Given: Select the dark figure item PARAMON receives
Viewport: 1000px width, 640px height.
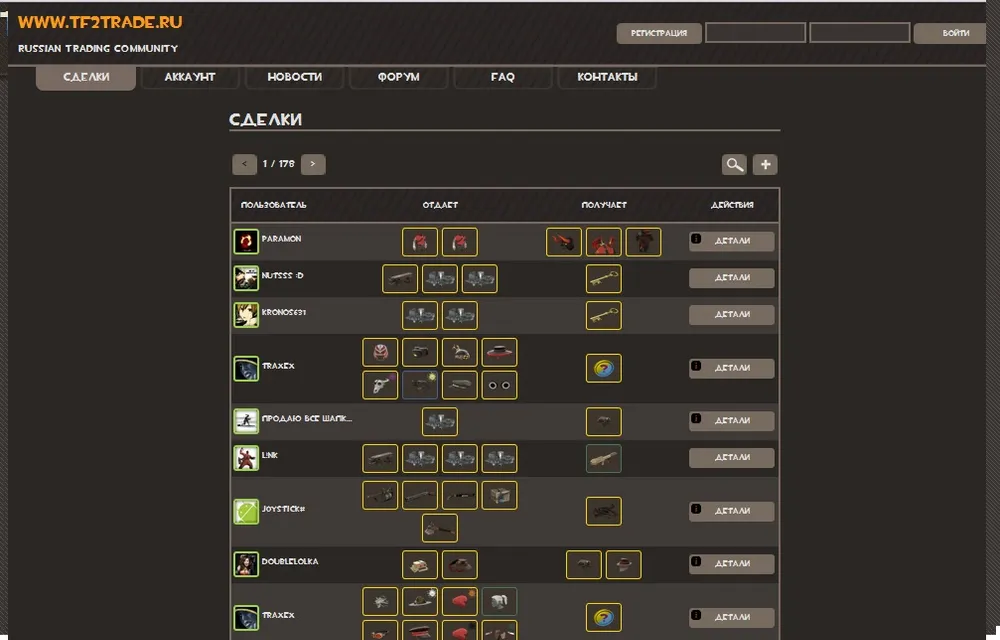Looking at the screenshot, I should pyautogui.click(x=643, y=242).
